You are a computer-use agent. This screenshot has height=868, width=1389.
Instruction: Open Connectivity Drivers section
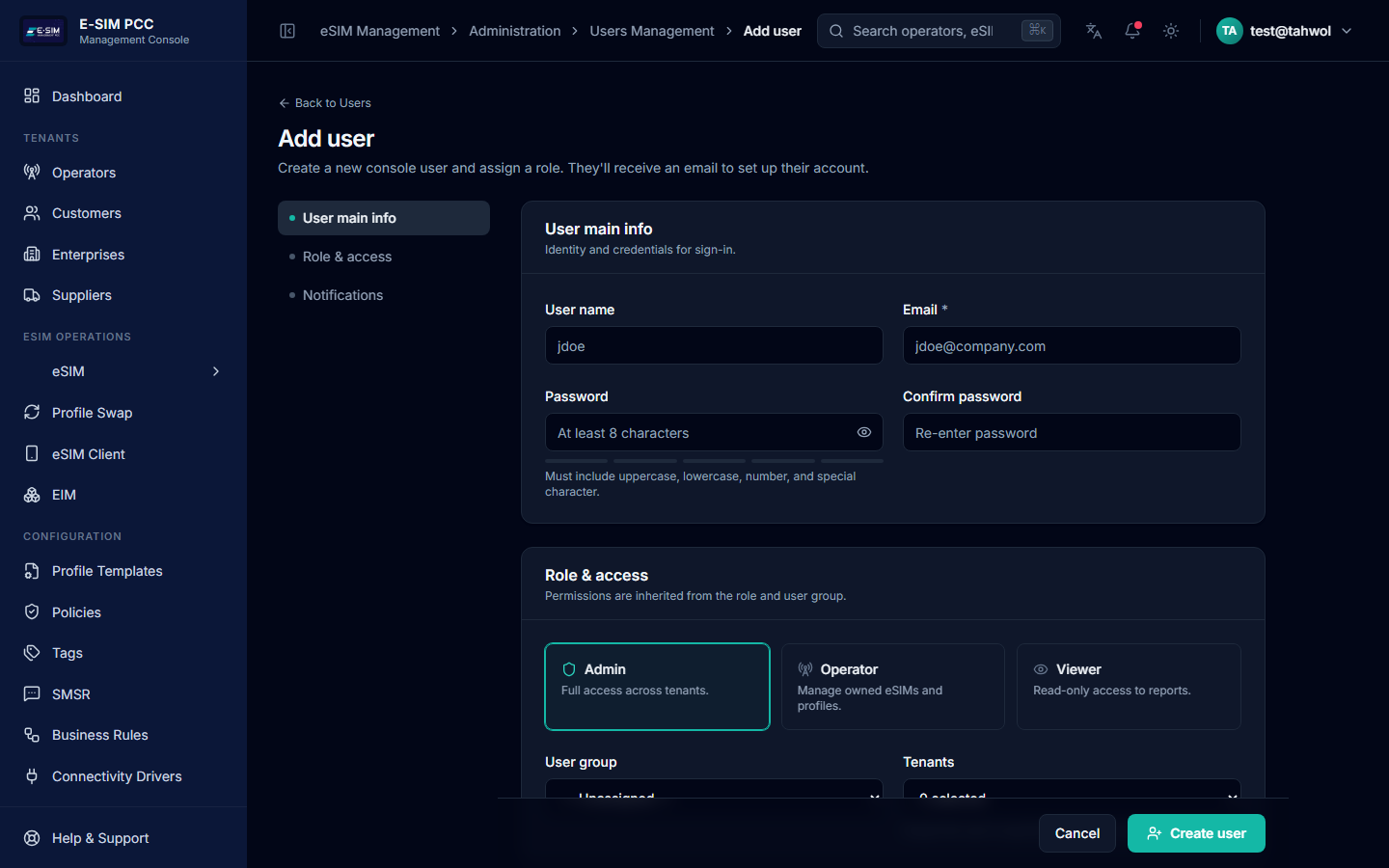point(117,776)
